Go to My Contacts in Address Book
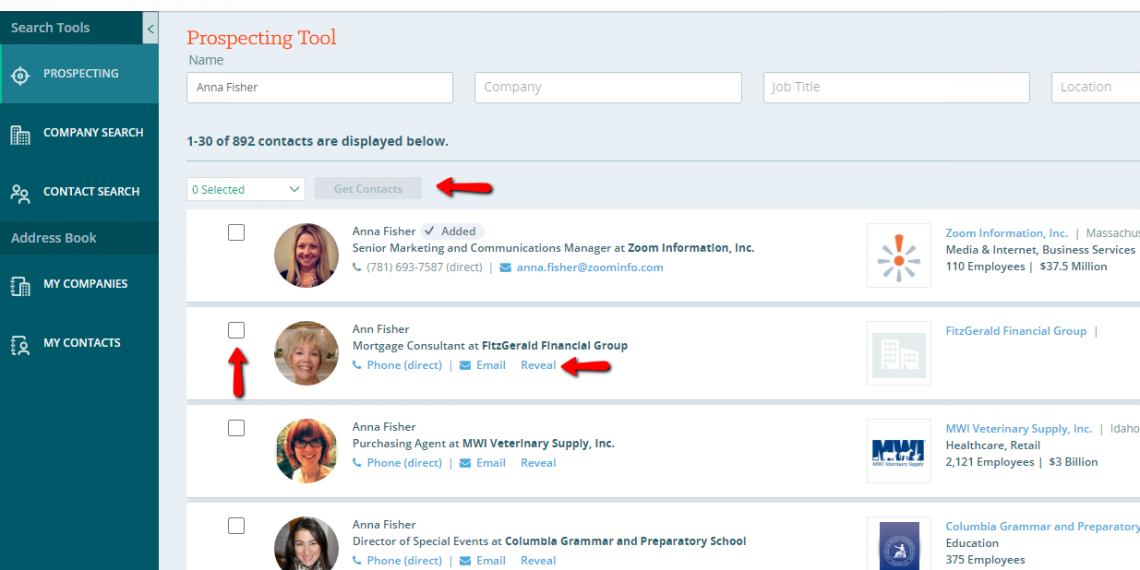1140x570 pixels. [x=82, y=343]
